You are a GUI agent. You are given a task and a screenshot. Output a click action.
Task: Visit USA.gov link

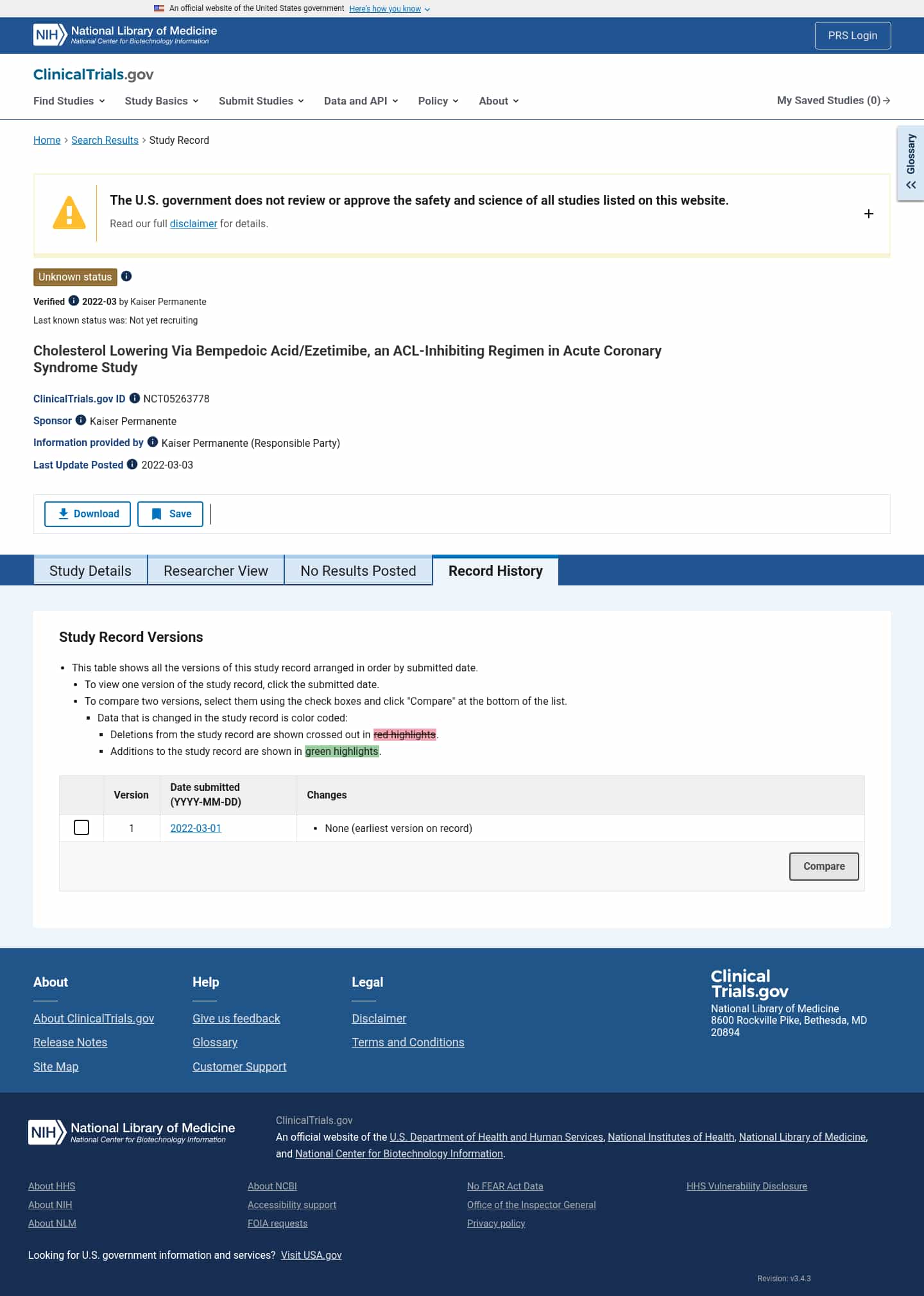coord(311,1255)
